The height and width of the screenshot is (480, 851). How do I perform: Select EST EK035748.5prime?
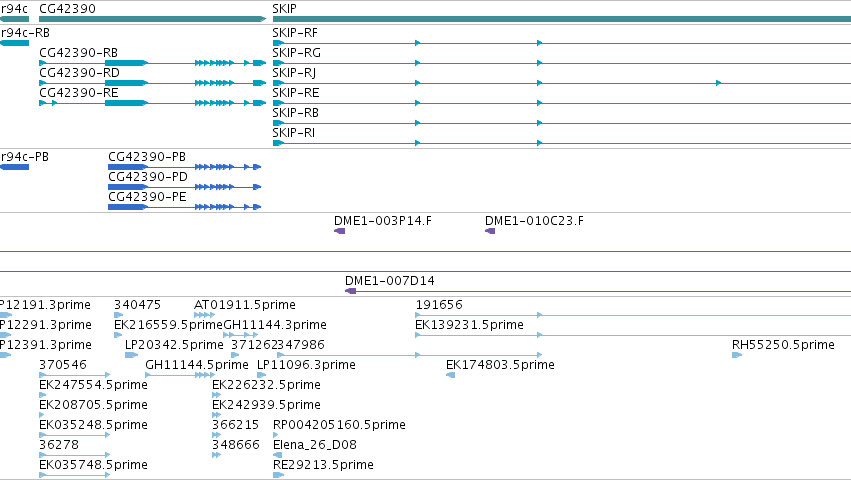tap(93, 466)
